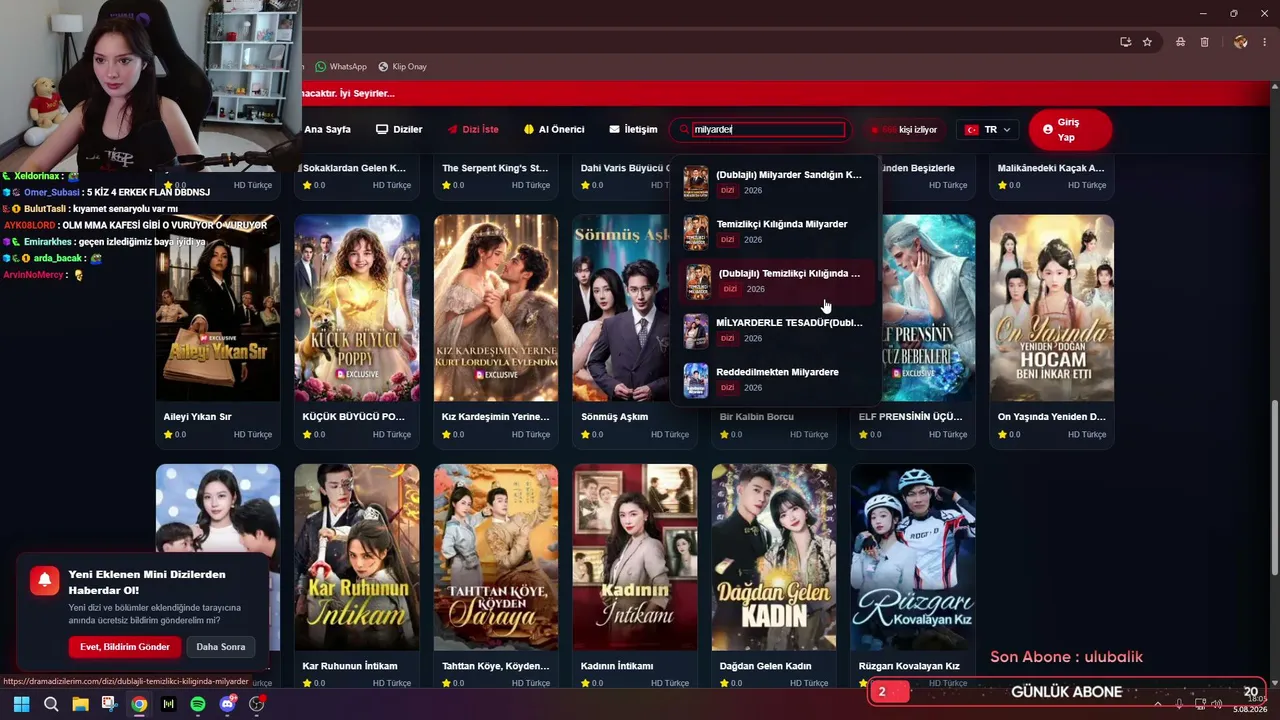Go to the Dizi İste page
The image size is (1280, 720).
pyautogui.click(x=473, y=129)
